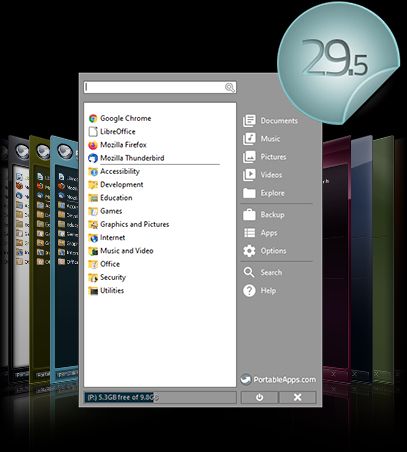Open the Videos folder icon
This screenshot has height=452, width=407.
[249, 175]
